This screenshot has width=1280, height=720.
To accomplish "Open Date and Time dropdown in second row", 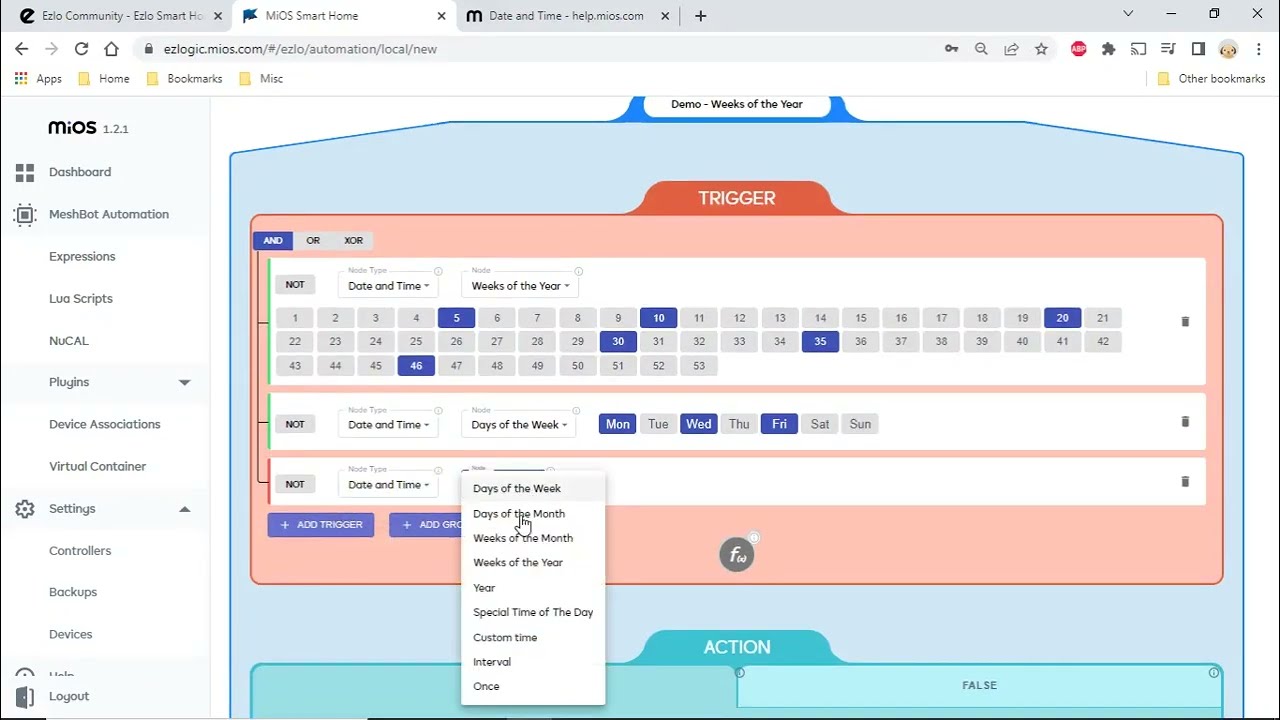I will pyautogui.click(x=388, y=425).
